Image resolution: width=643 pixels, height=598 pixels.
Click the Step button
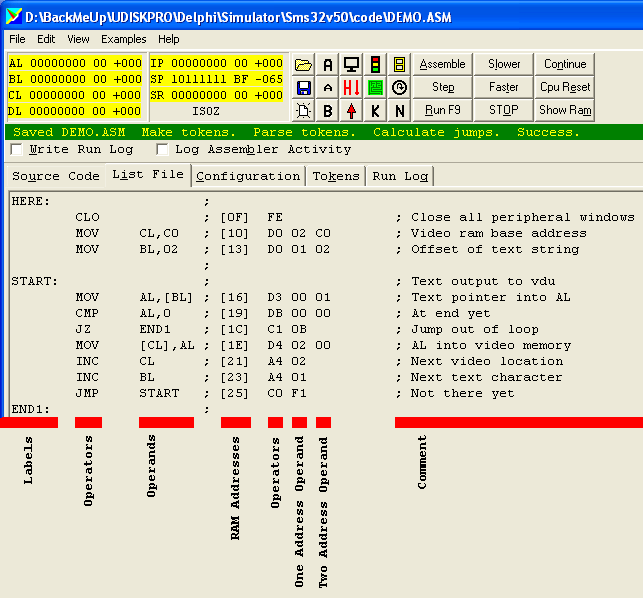442,87
